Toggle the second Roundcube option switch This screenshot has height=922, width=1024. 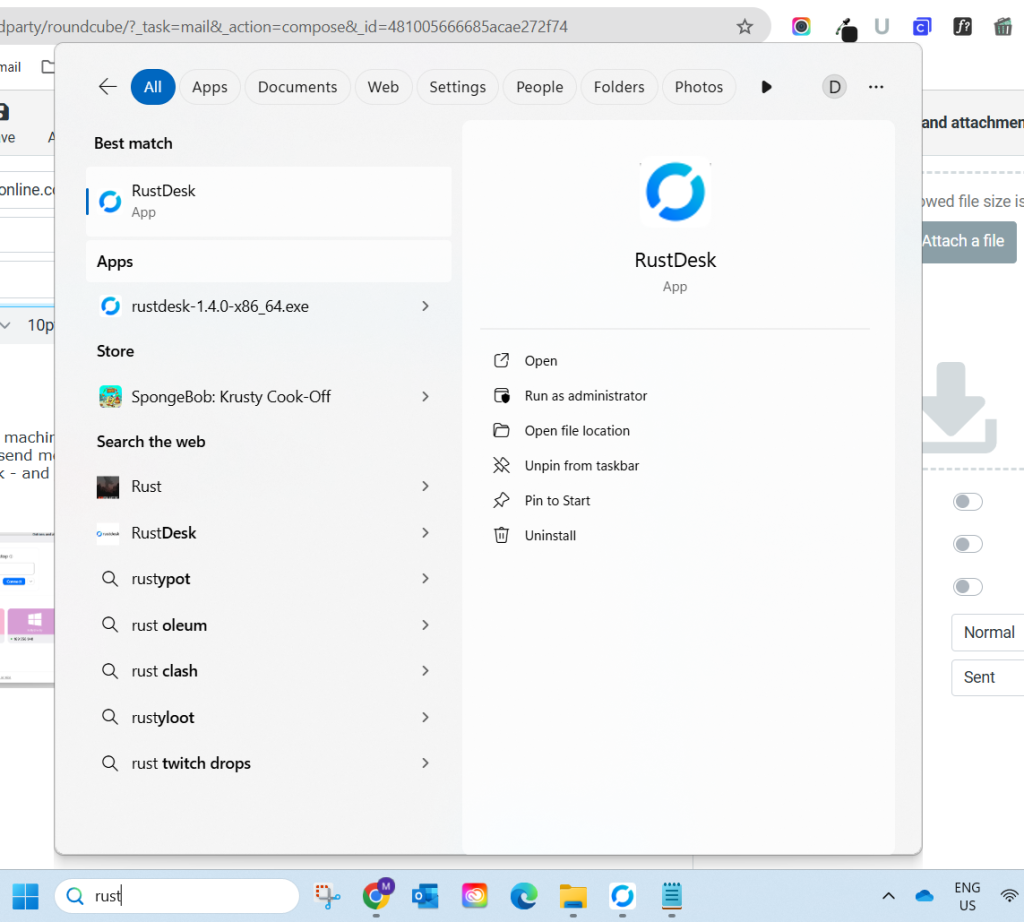tap(967, 544)
